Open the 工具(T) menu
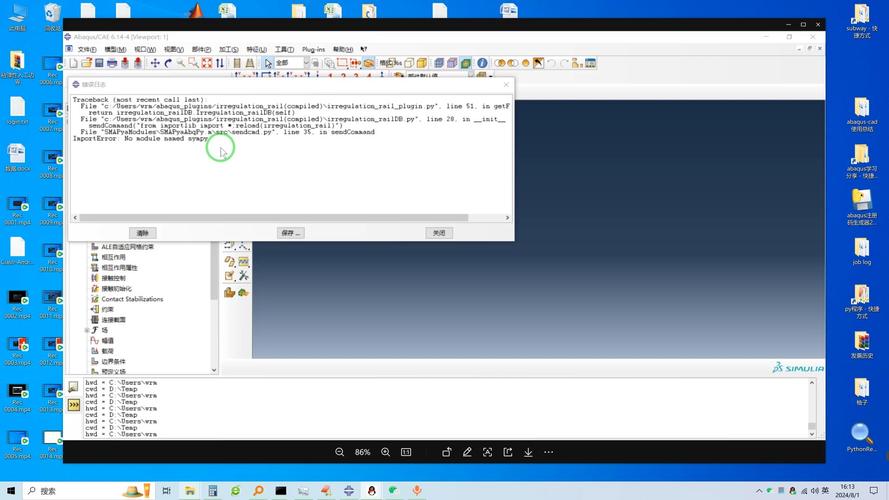The height and width of the screenshot is (500, 889). pos(284,49)
